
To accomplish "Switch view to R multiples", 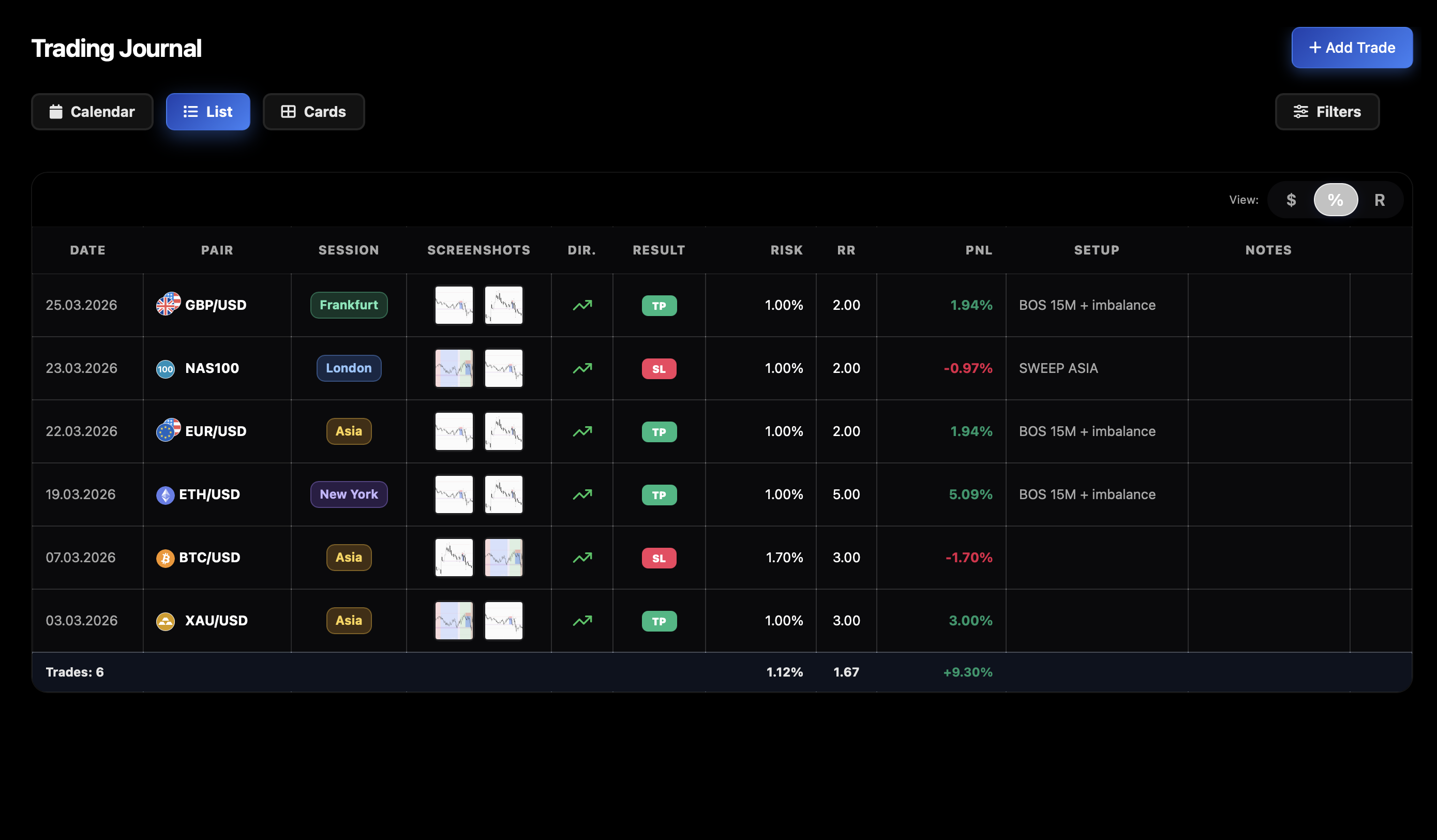I will point(1380,200).
